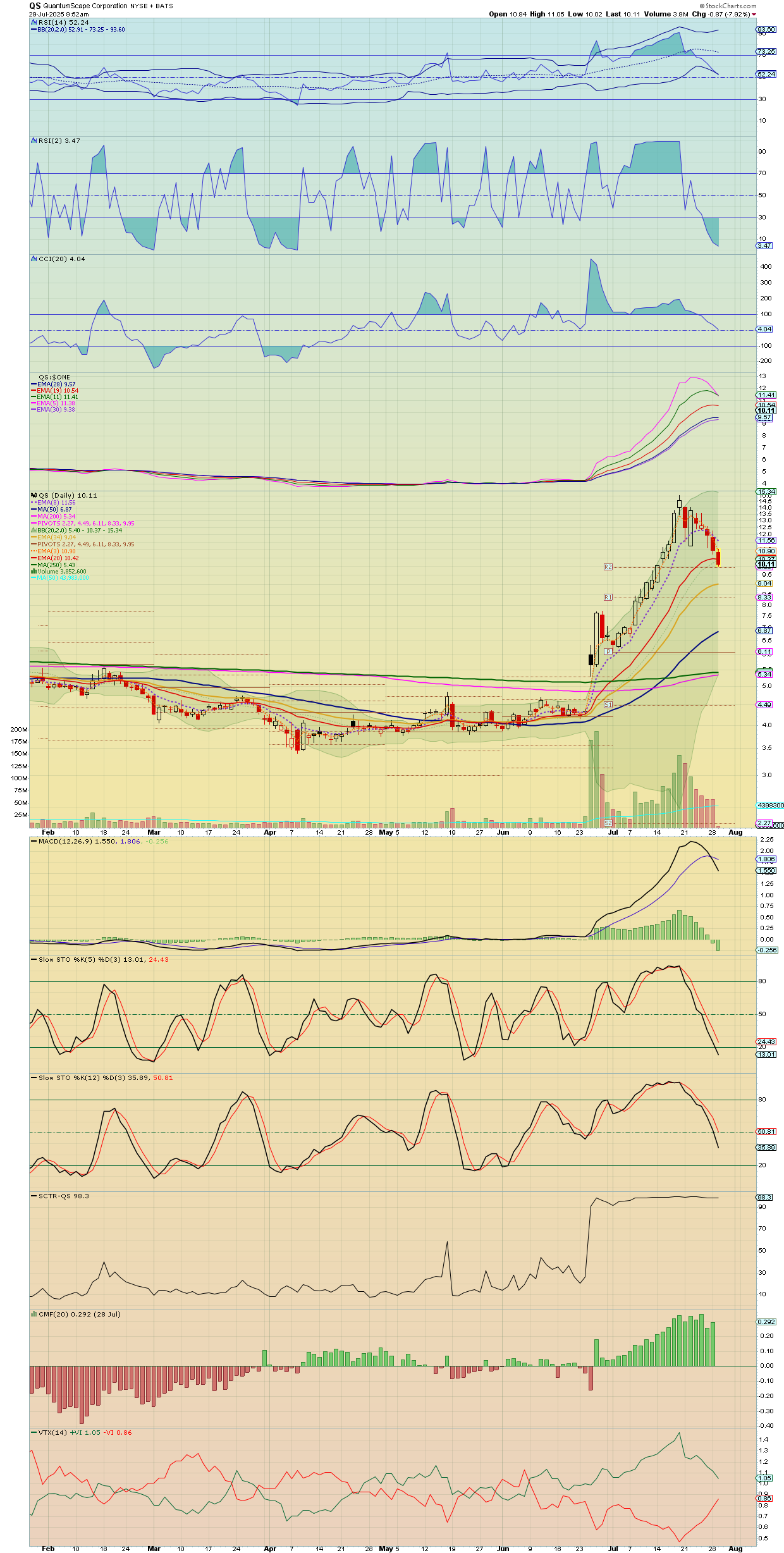Click the MACD(12,26,9) panel label
This screenshot has height=1553, width=784.
pyautogui.click(x=104, y=841)
